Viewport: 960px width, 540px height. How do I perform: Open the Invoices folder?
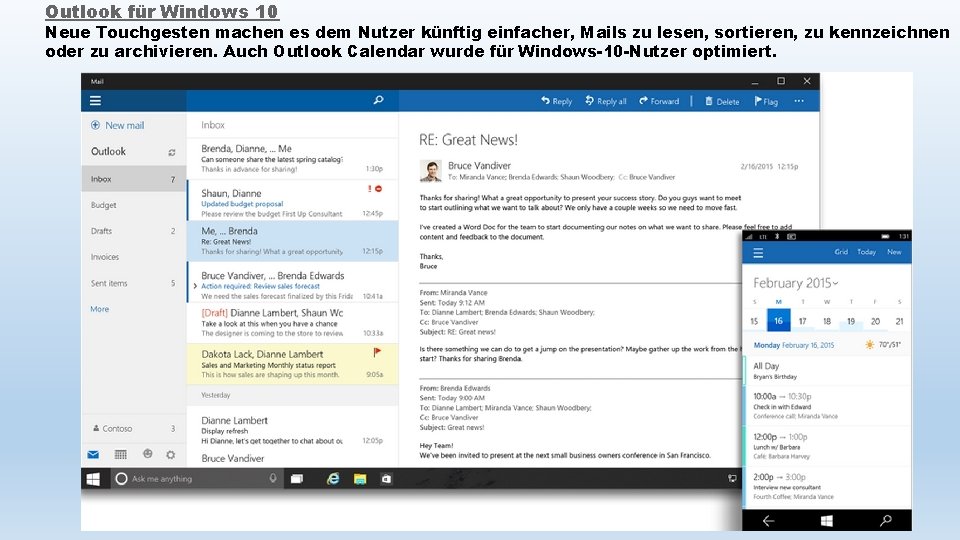click(x=133, y=257)
